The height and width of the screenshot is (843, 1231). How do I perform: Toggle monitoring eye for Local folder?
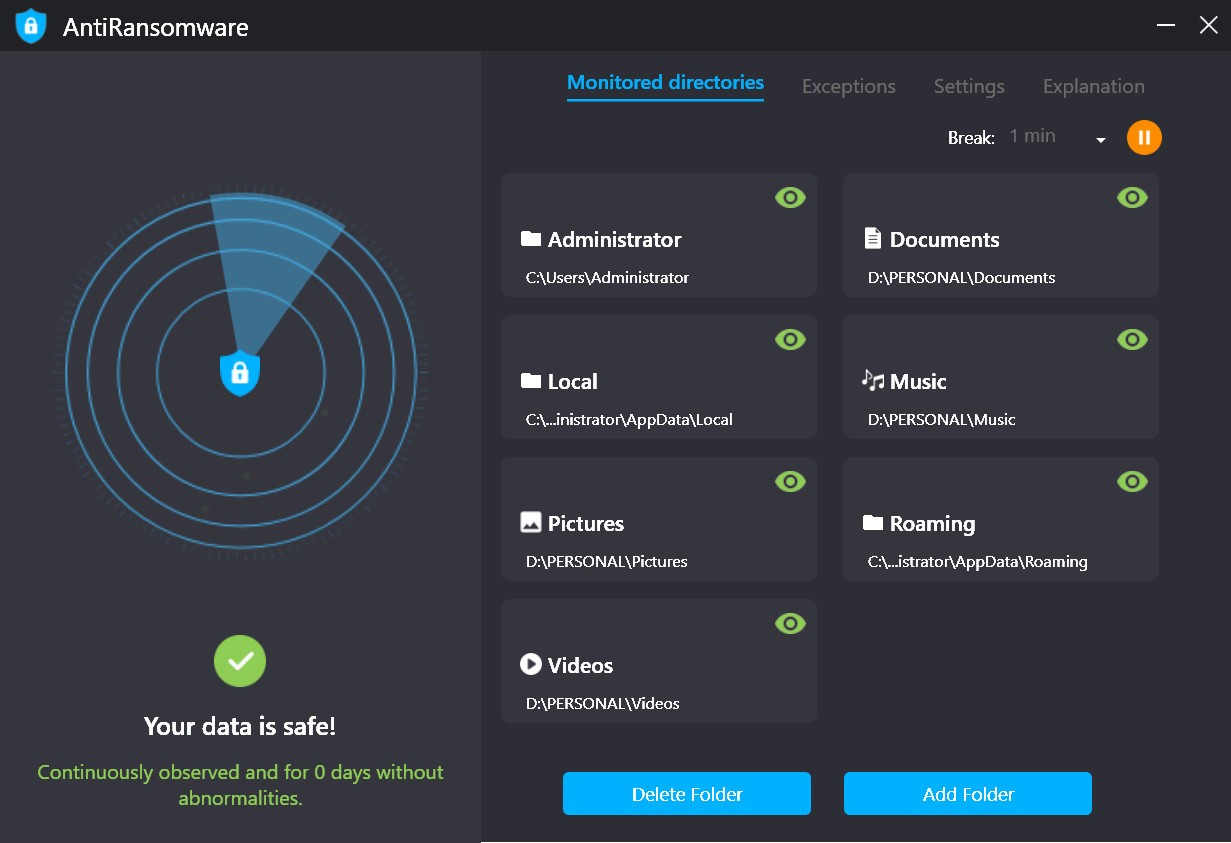tap(790, 340)
